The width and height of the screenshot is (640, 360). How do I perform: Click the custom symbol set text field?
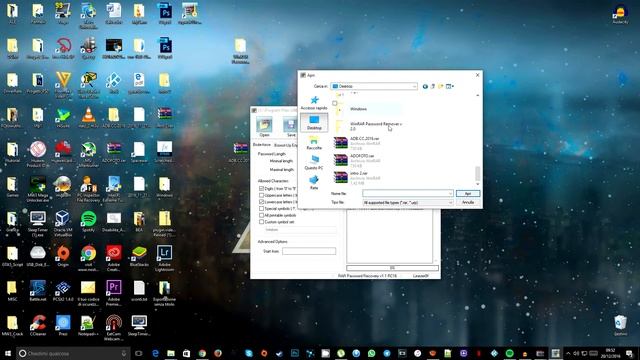tap(301, 230)
